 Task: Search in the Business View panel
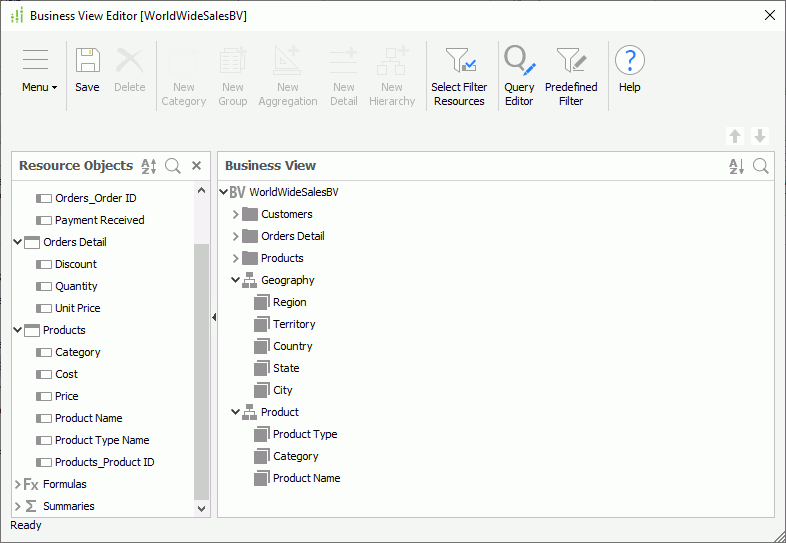(761, 166)
